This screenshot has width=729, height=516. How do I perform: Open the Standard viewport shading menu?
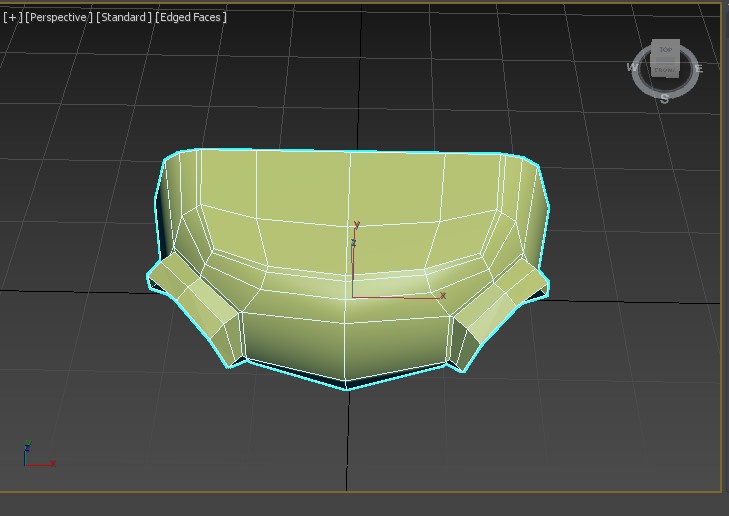pyautogui.click(x=124, y=17)
